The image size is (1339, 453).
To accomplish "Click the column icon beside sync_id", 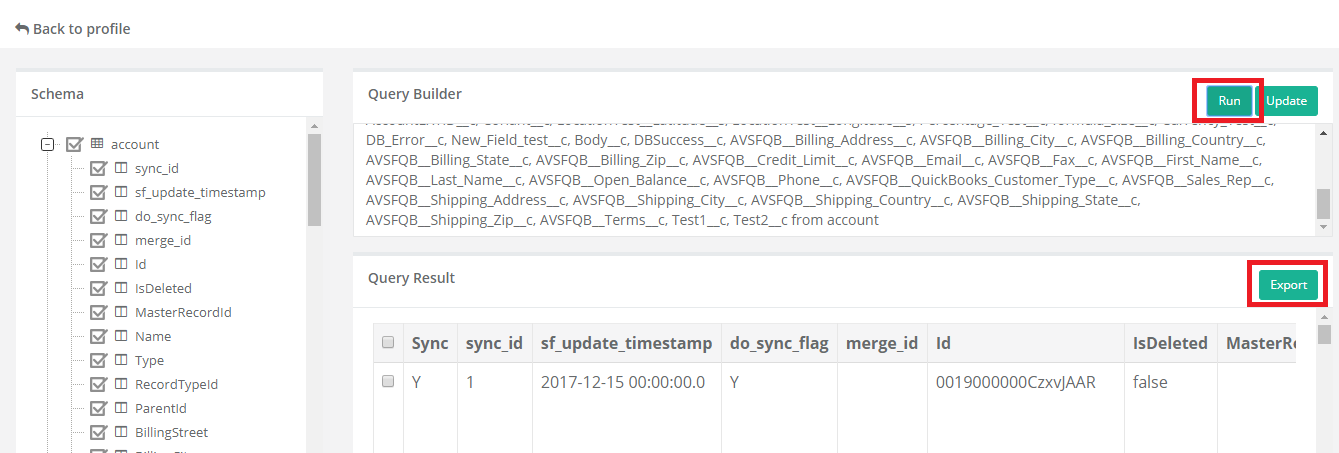I will (x=121, y=168).
